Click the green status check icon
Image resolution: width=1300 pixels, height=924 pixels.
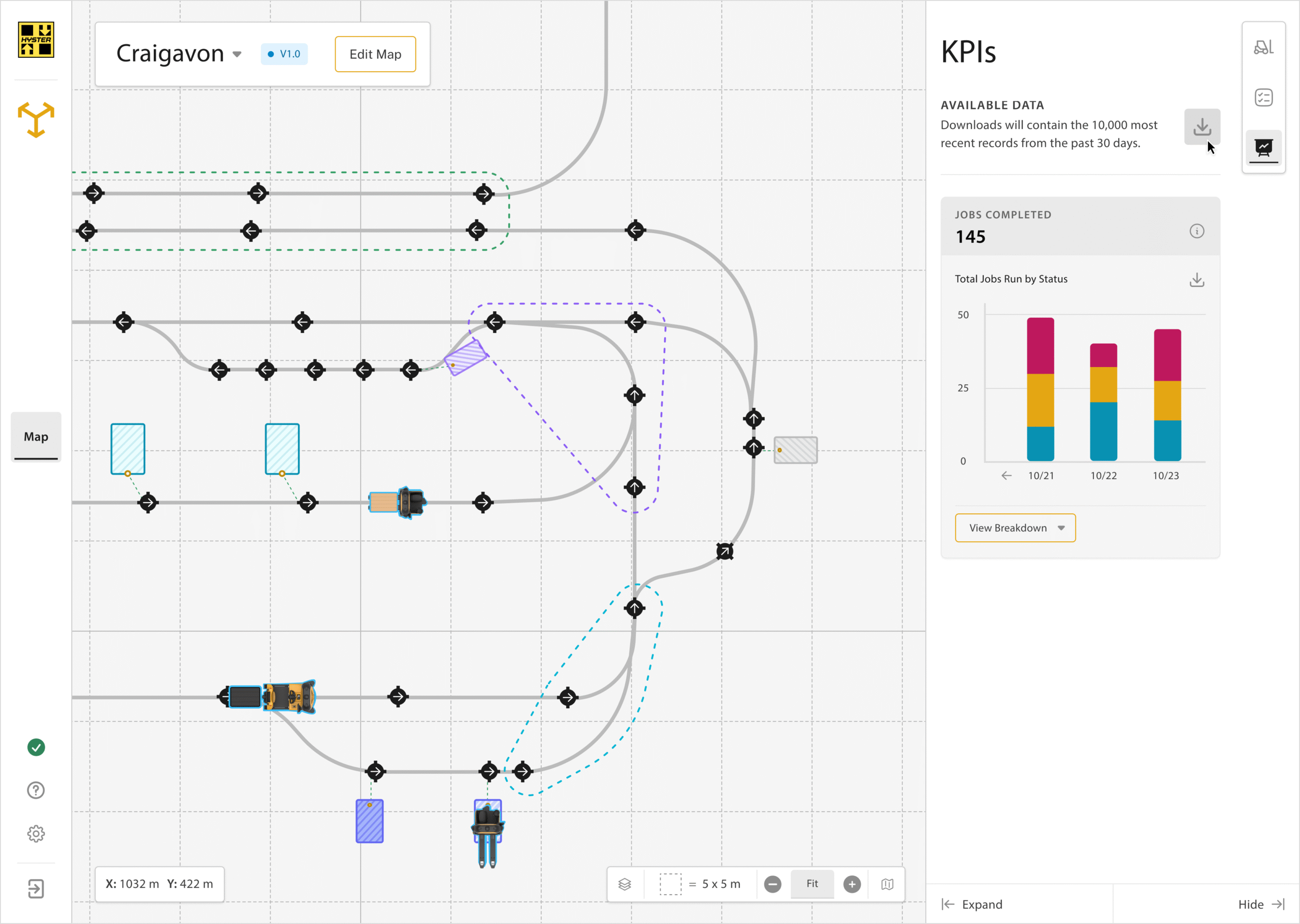[x=36, y=747]
